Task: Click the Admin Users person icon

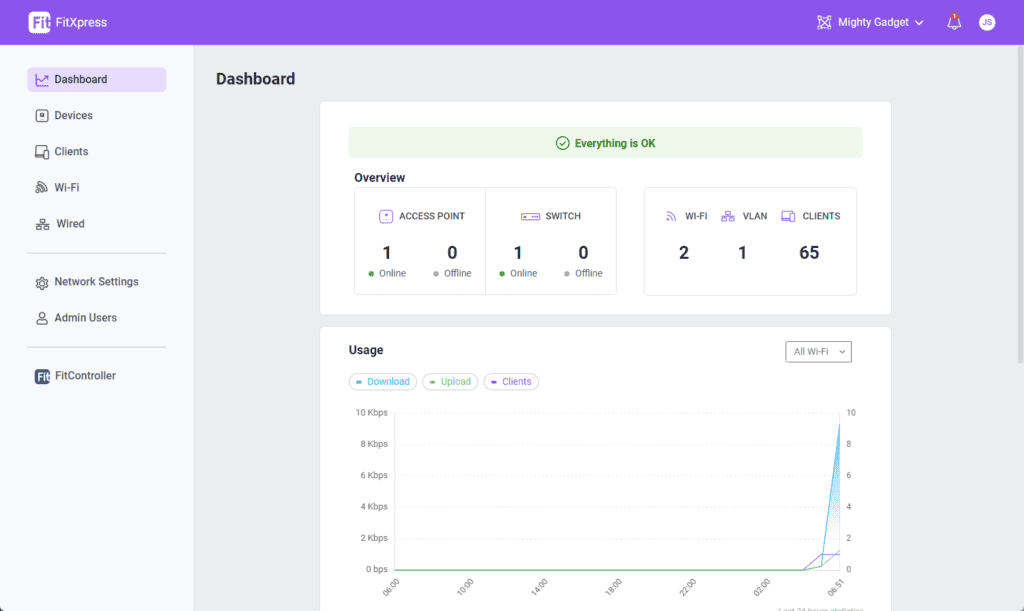Action: [42, 318]
